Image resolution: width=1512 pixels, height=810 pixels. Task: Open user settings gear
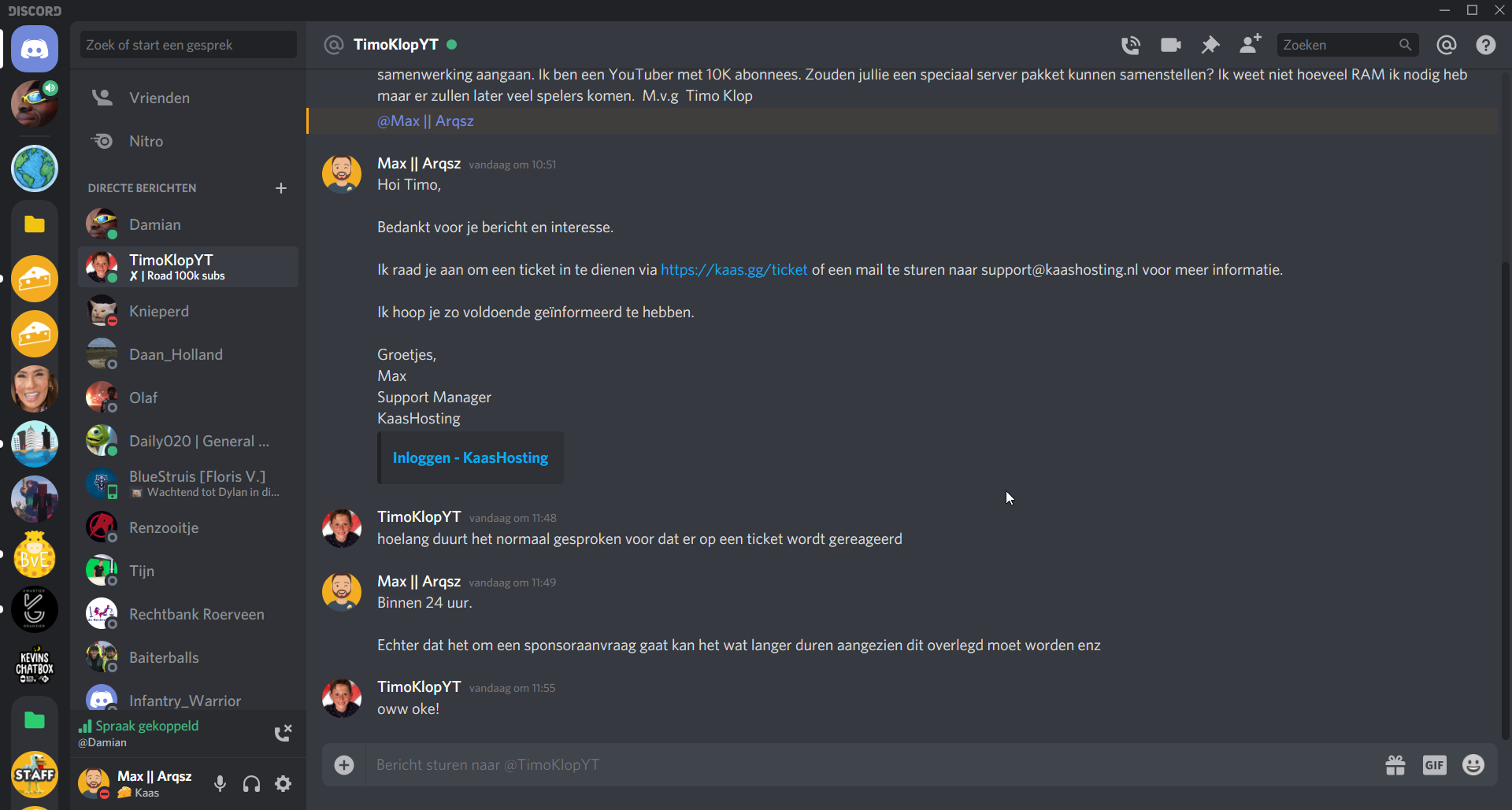coord(283,784)
